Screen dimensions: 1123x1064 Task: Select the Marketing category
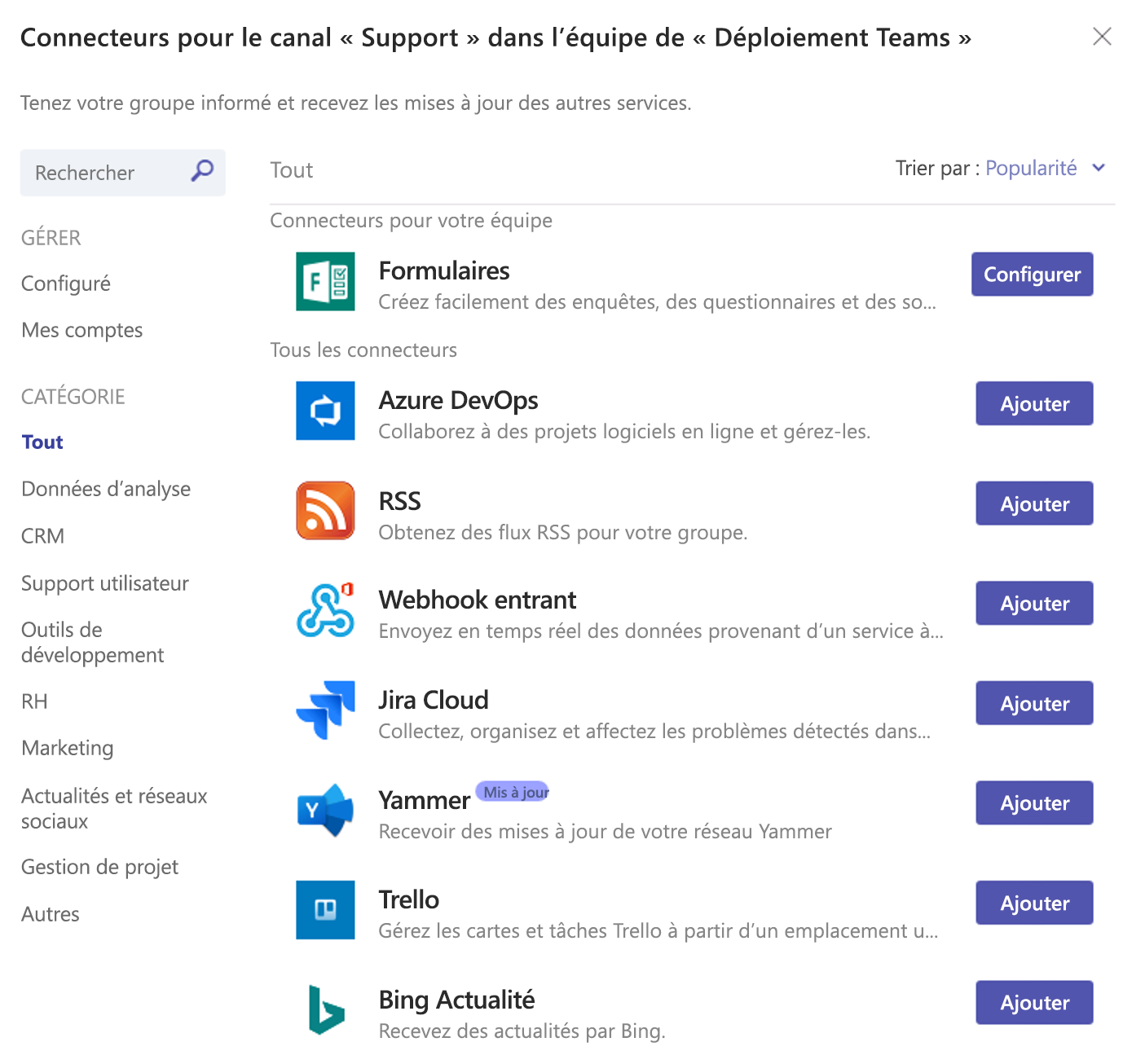coord(68,748)
